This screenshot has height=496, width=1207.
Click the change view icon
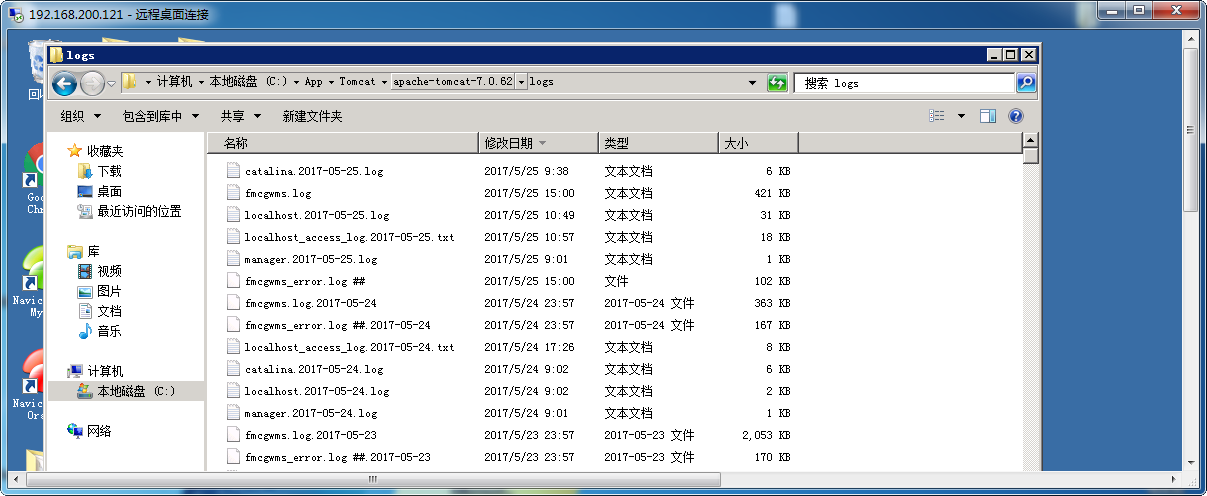pyautogui.click(x=937, y=116)
